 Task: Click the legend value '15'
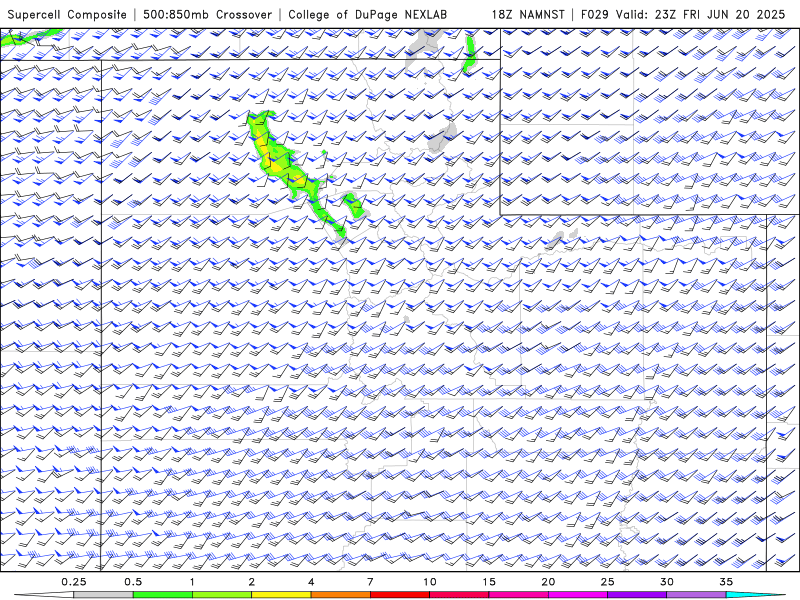489,582
